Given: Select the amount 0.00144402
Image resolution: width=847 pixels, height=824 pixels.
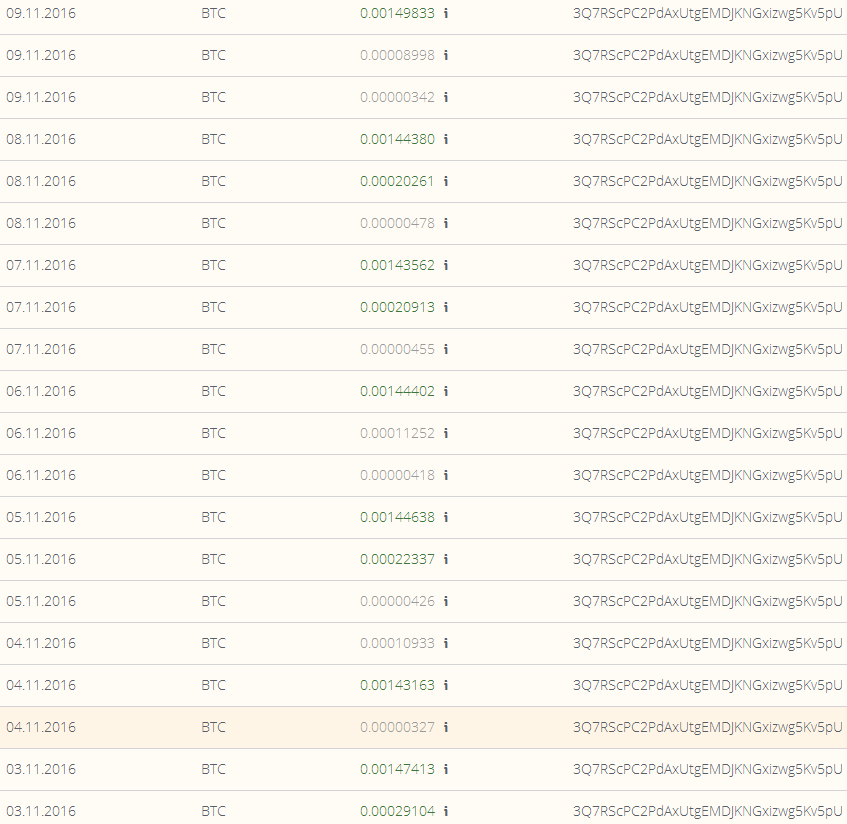Looking at the screenshot, I should click(397, 391).
